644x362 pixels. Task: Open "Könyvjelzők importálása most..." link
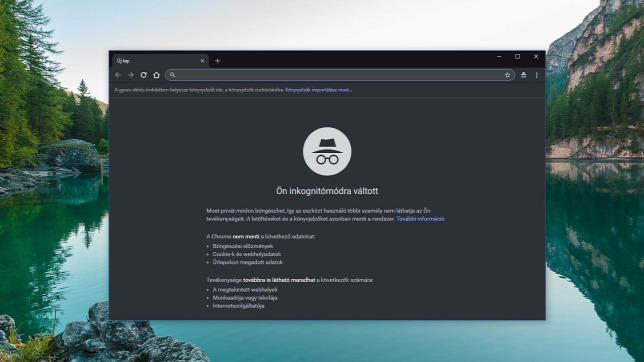pyautogui.click(x=318, y=90)
